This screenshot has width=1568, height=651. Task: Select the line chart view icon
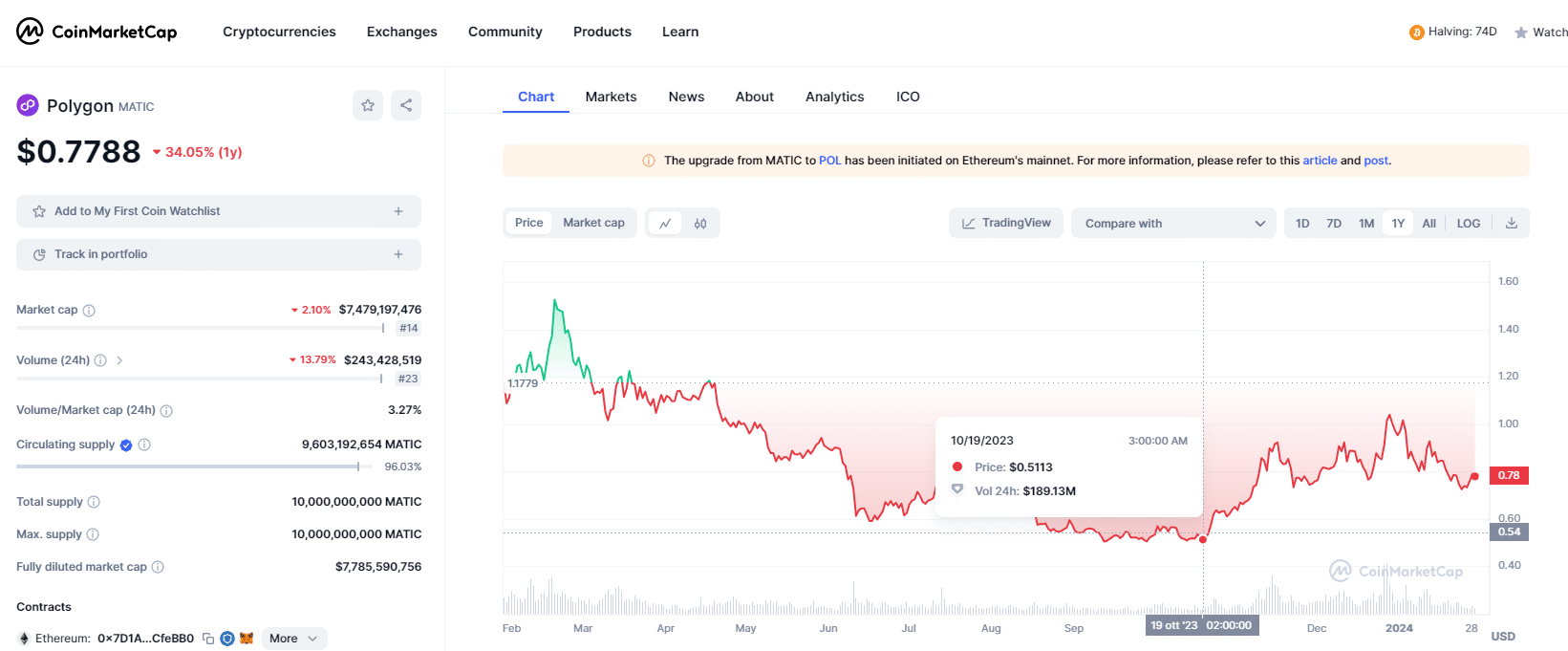coord(665,224)
